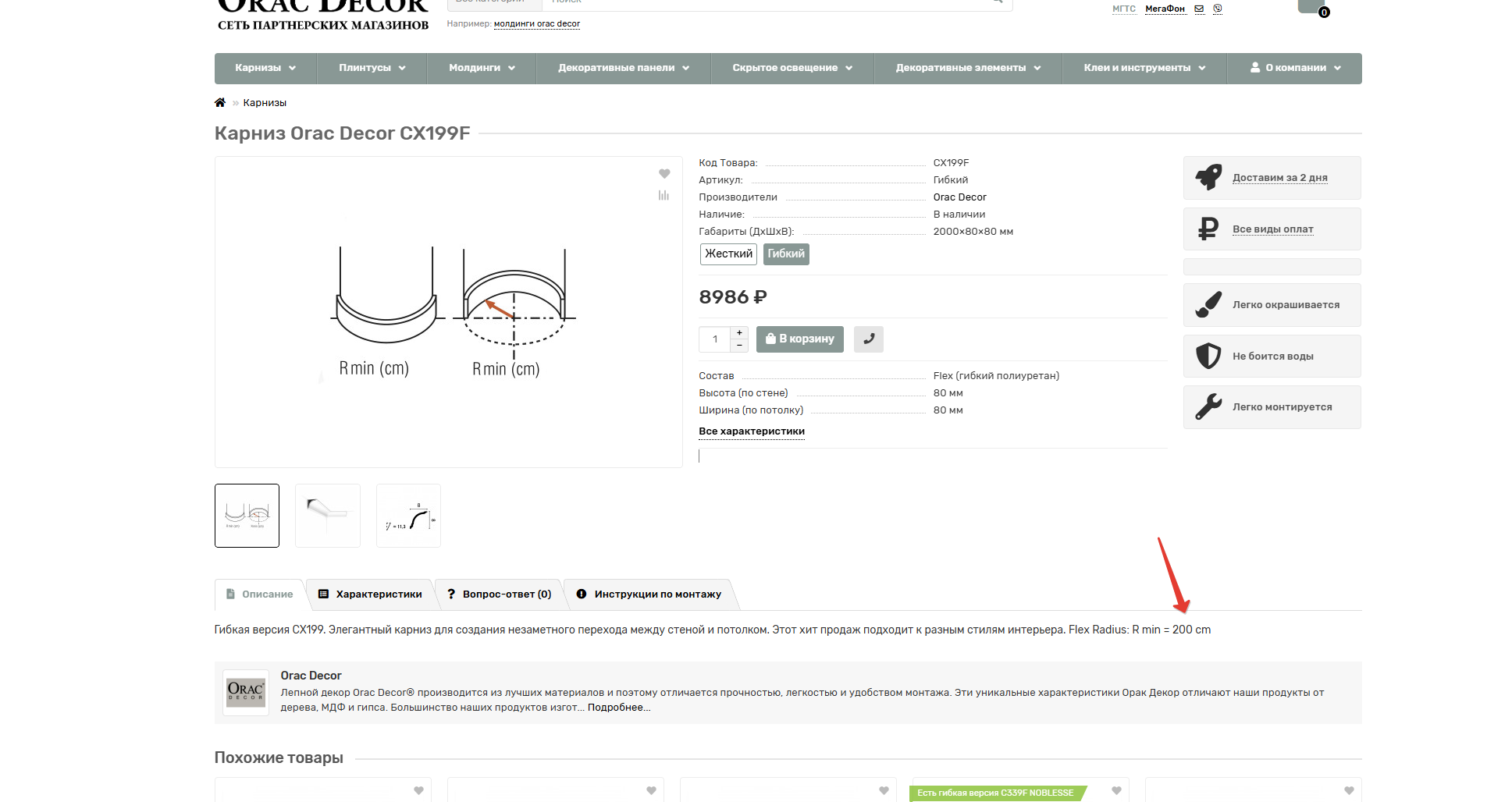Select the second cornice photo thumbnail
Screen dimensions: 1512x802
(328, 516)
